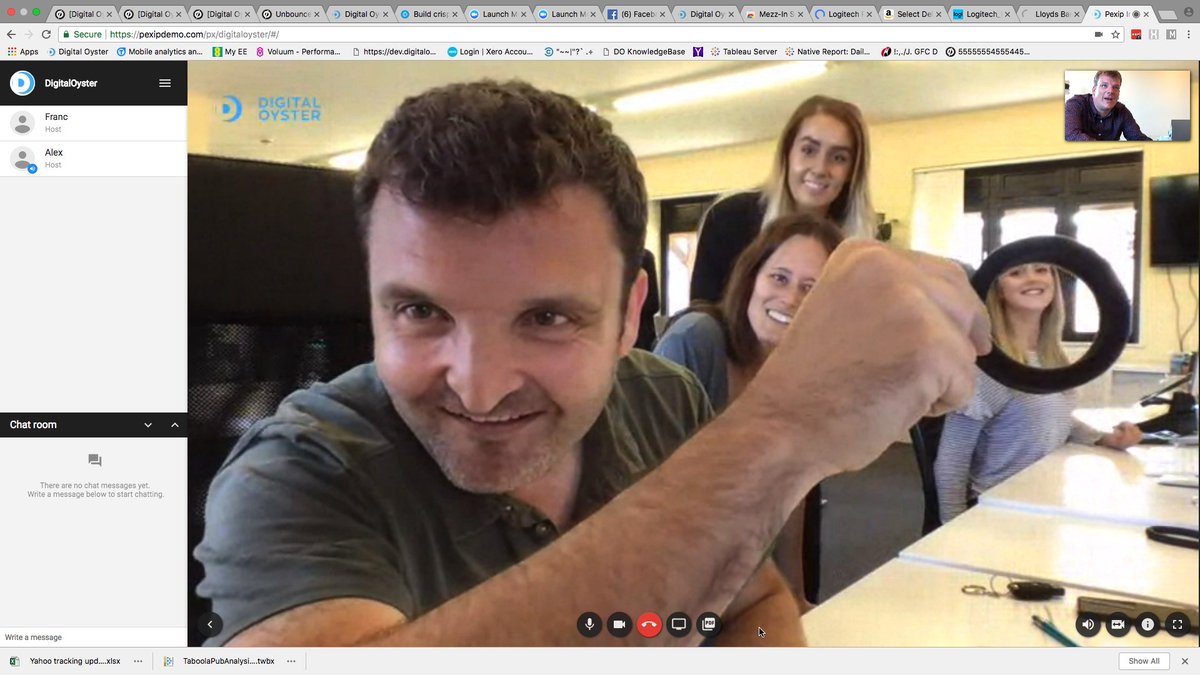Open the 55555554555445... bookmark
Screen dimensions: 1200x675
pyautogui.click(x=987, y=51)
